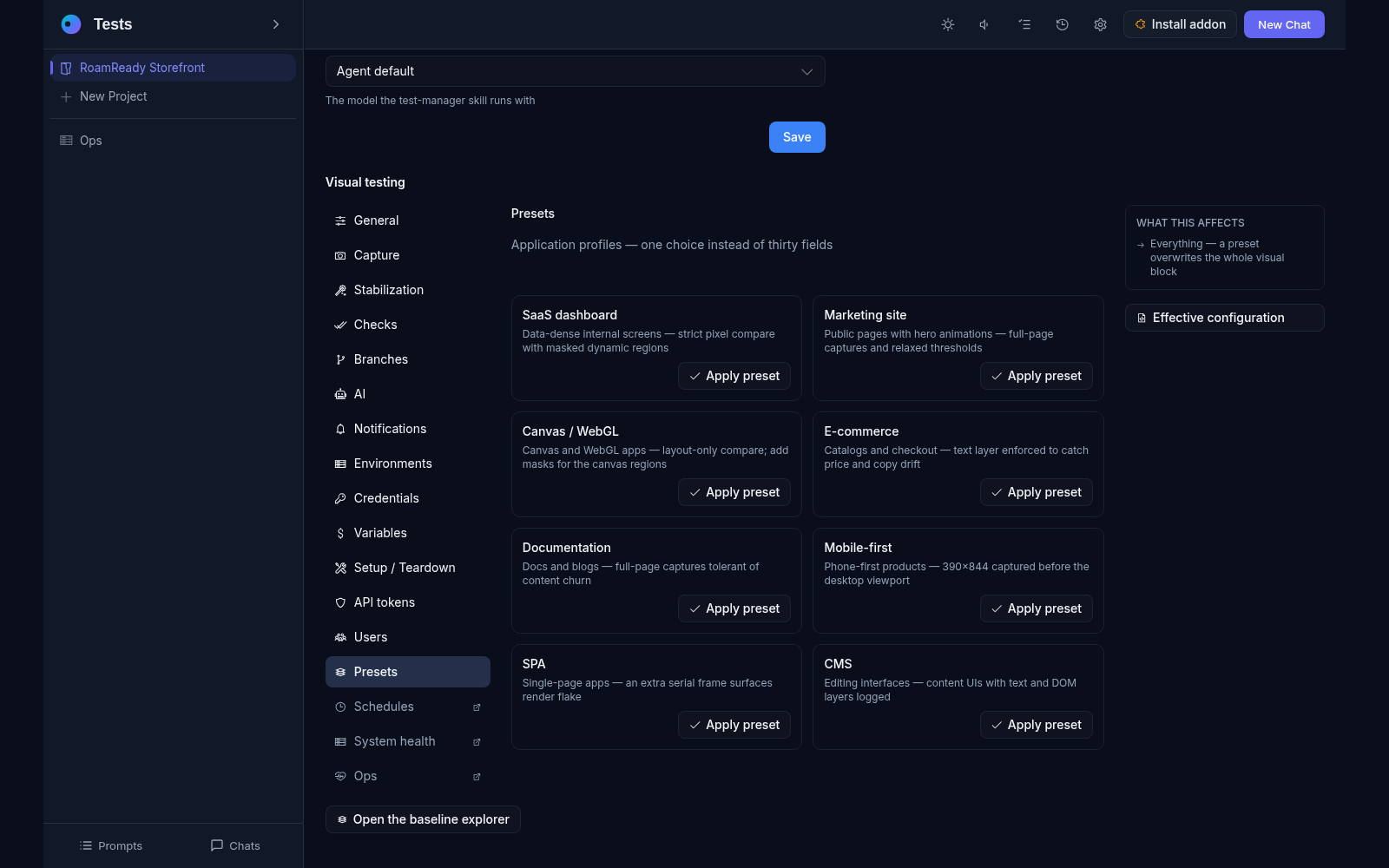This screenshot has height=868, width=1389.
Task: Open API tokens settings
Action: click(408, 602)
